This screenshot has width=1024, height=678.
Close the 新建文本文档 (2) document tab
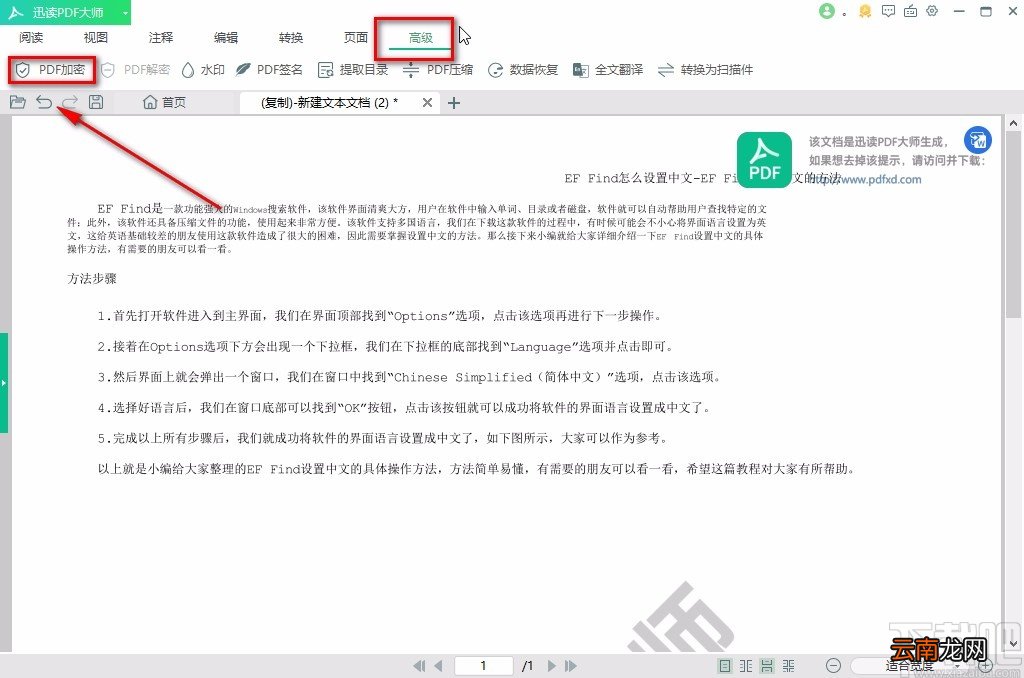[427, 103]
